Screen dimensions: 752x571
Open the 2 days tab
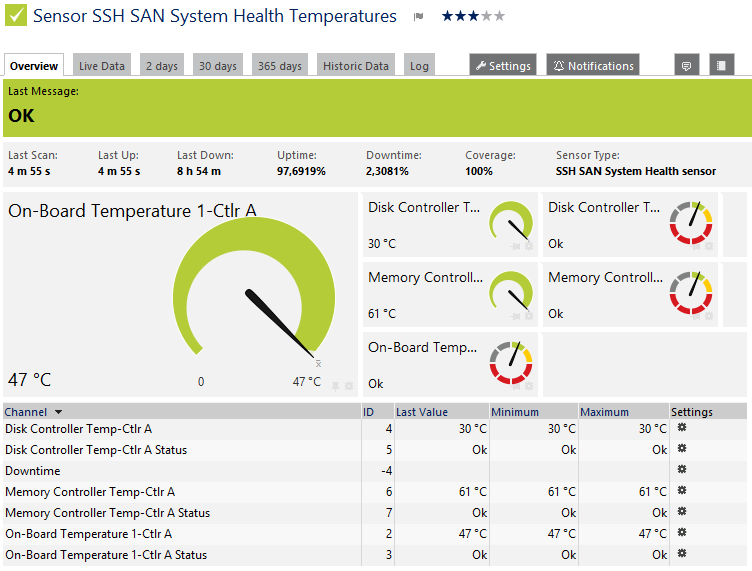pos(162,66)
